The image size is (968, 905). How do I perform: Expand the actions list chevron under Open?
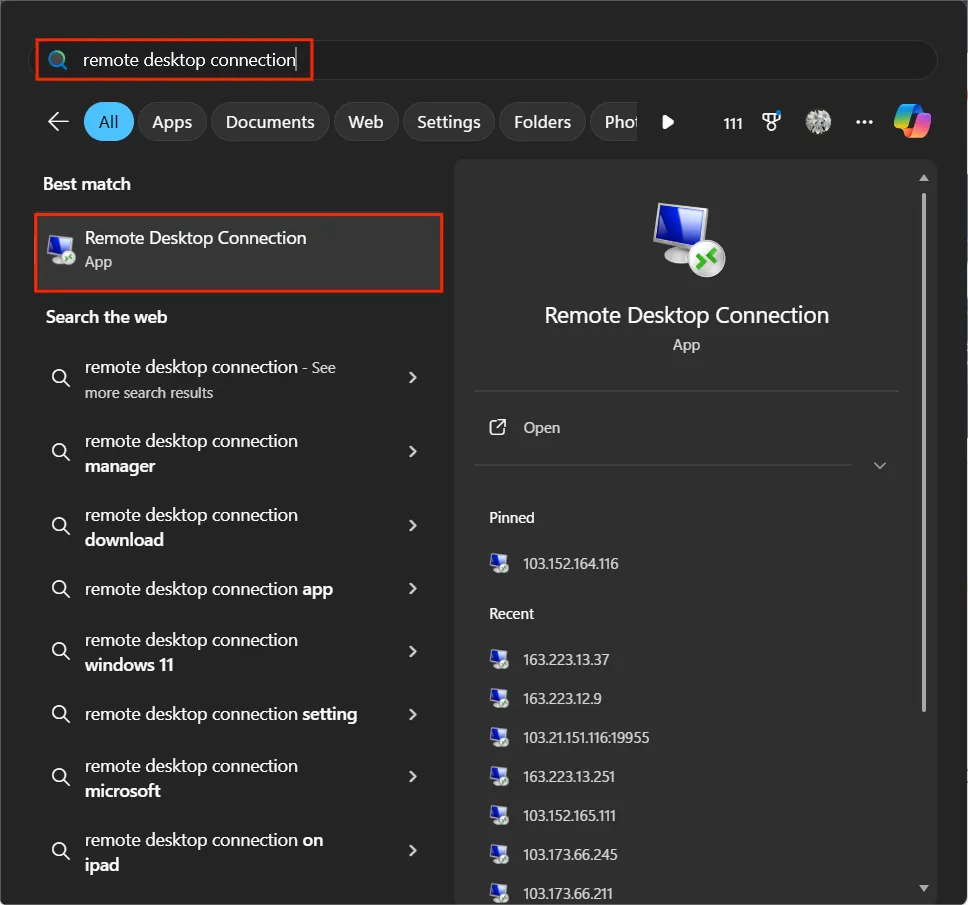tap(880, 465)
